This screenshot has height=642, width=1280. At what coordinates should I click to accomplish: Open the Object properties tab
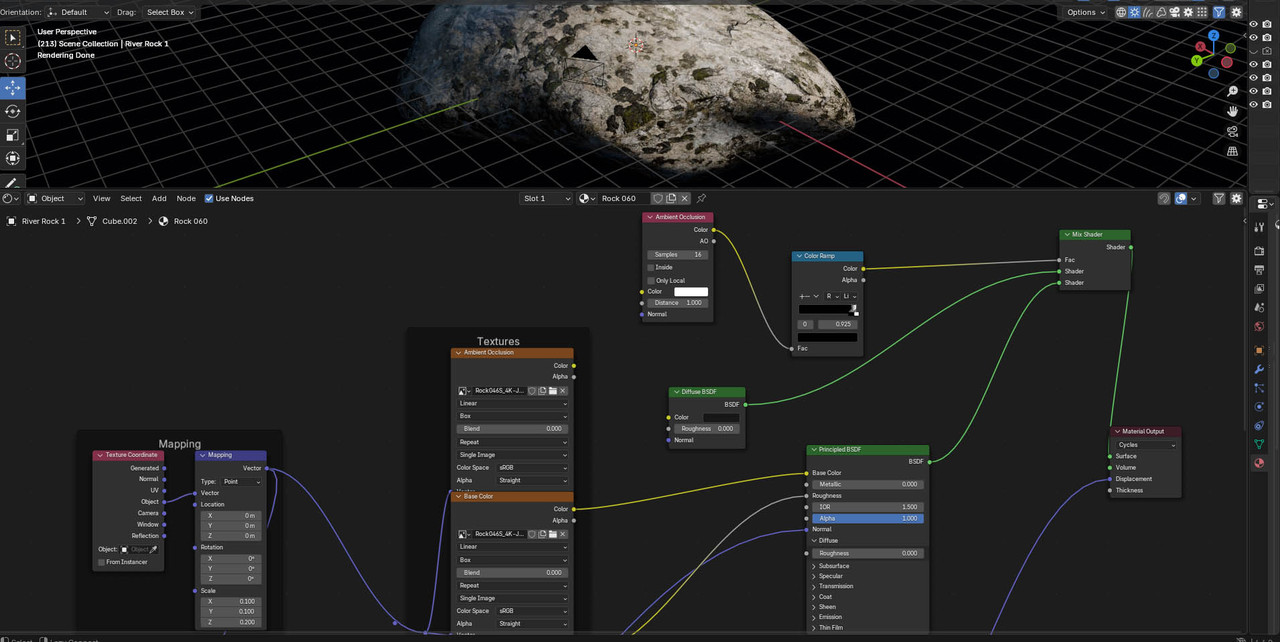[x=1259, y=350]
